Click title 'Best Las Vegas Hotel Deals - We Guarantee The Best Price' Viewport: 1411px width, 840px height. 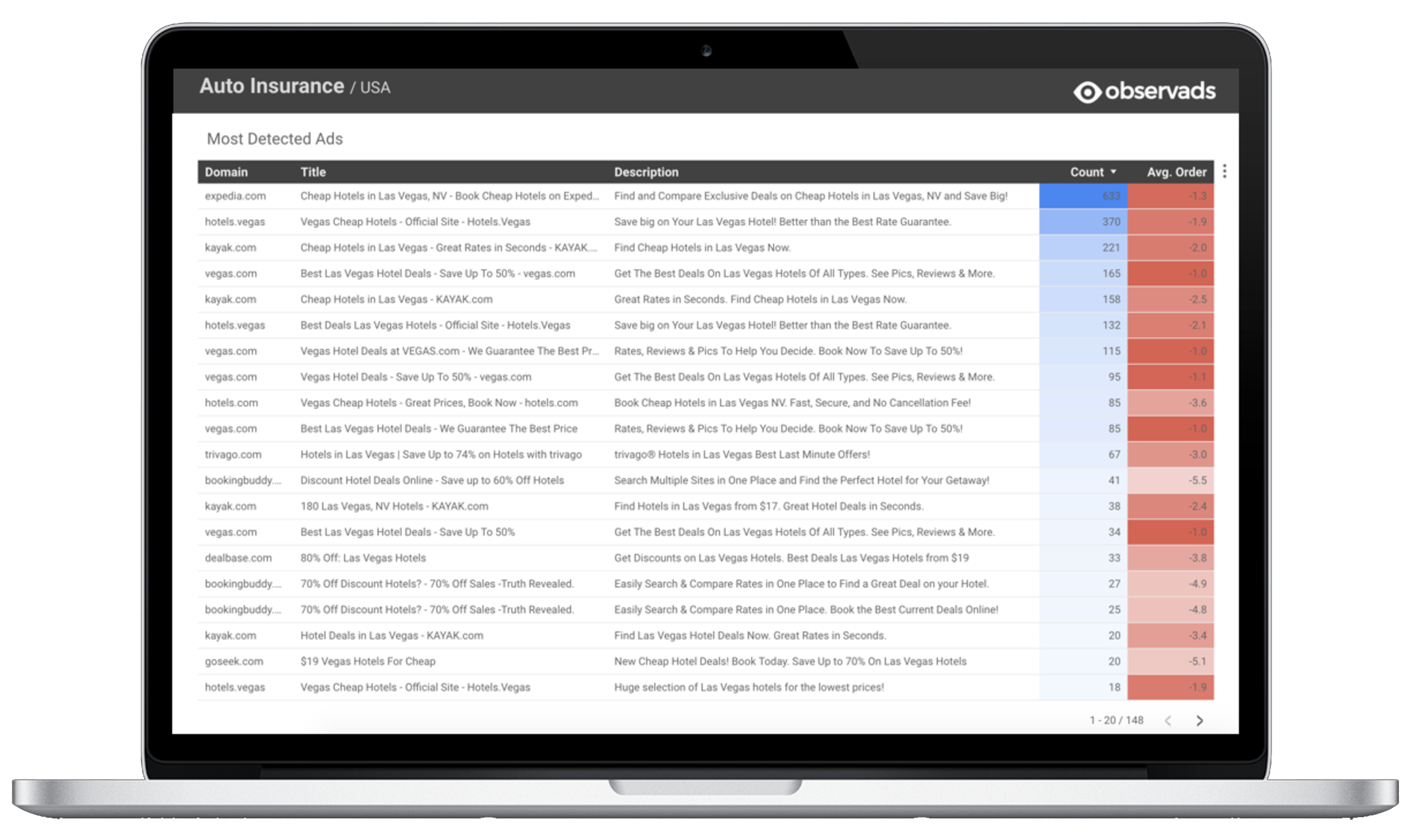point(439,428)
